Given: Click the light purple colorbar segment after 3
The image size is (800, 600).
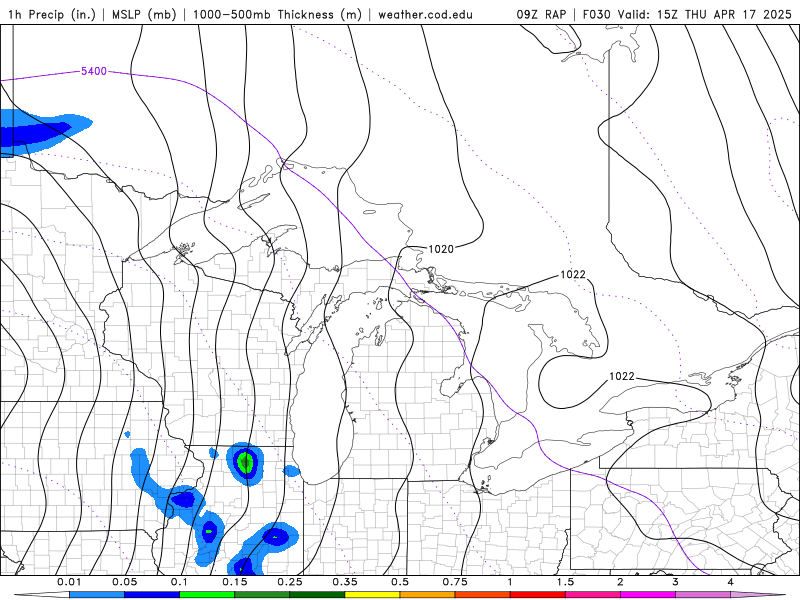Looking at the screenshot, I should [703, 595].
